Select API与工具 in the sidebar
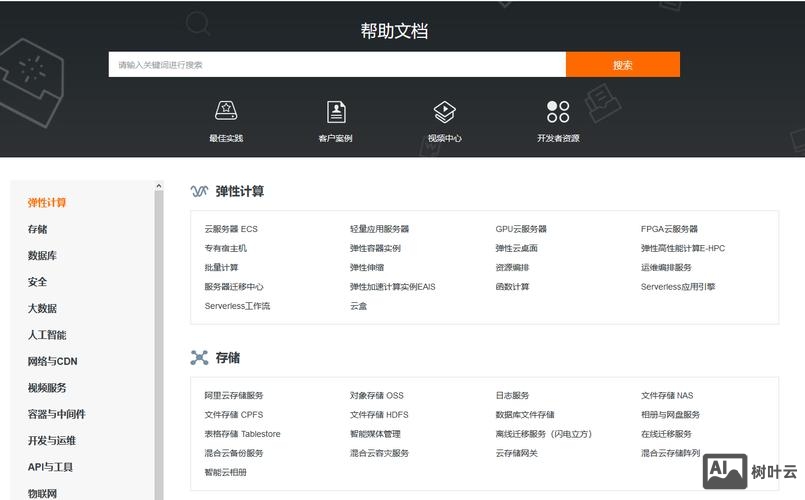This screenshot has width=805, height=500. click(50, 467)
